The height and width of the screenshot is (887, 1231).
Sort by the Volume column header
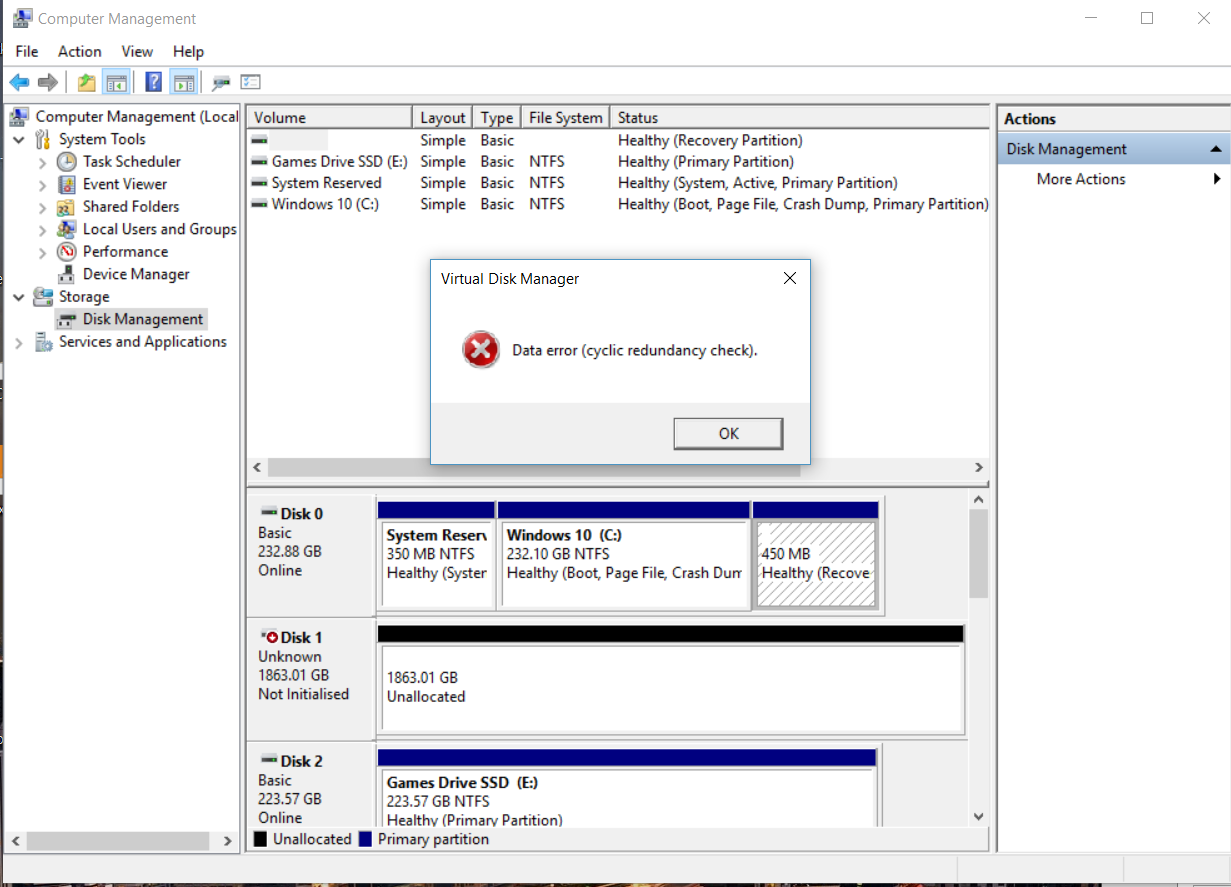[x=329, y=117]
